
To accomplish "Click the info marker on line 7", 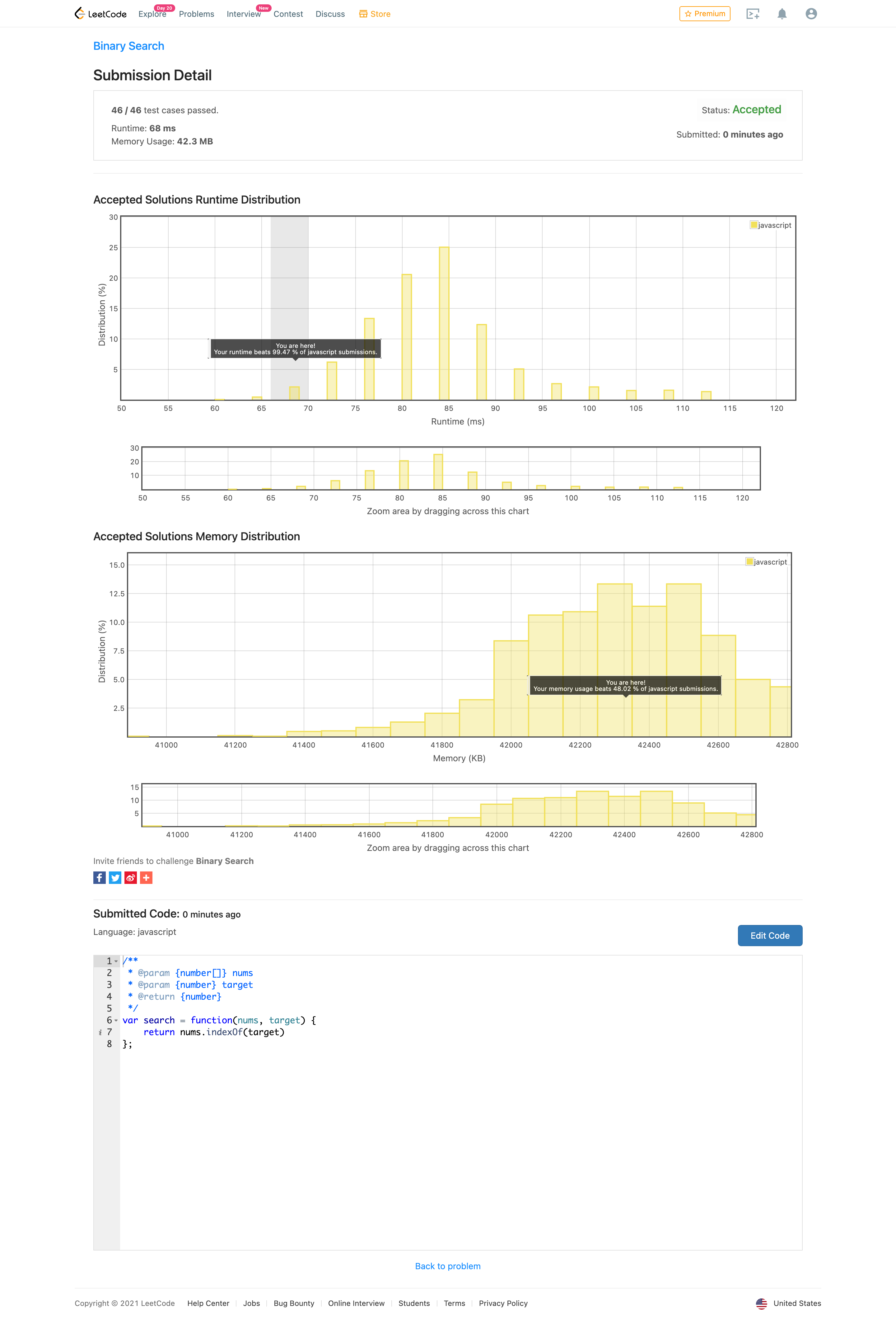I will coord(100,1032).
